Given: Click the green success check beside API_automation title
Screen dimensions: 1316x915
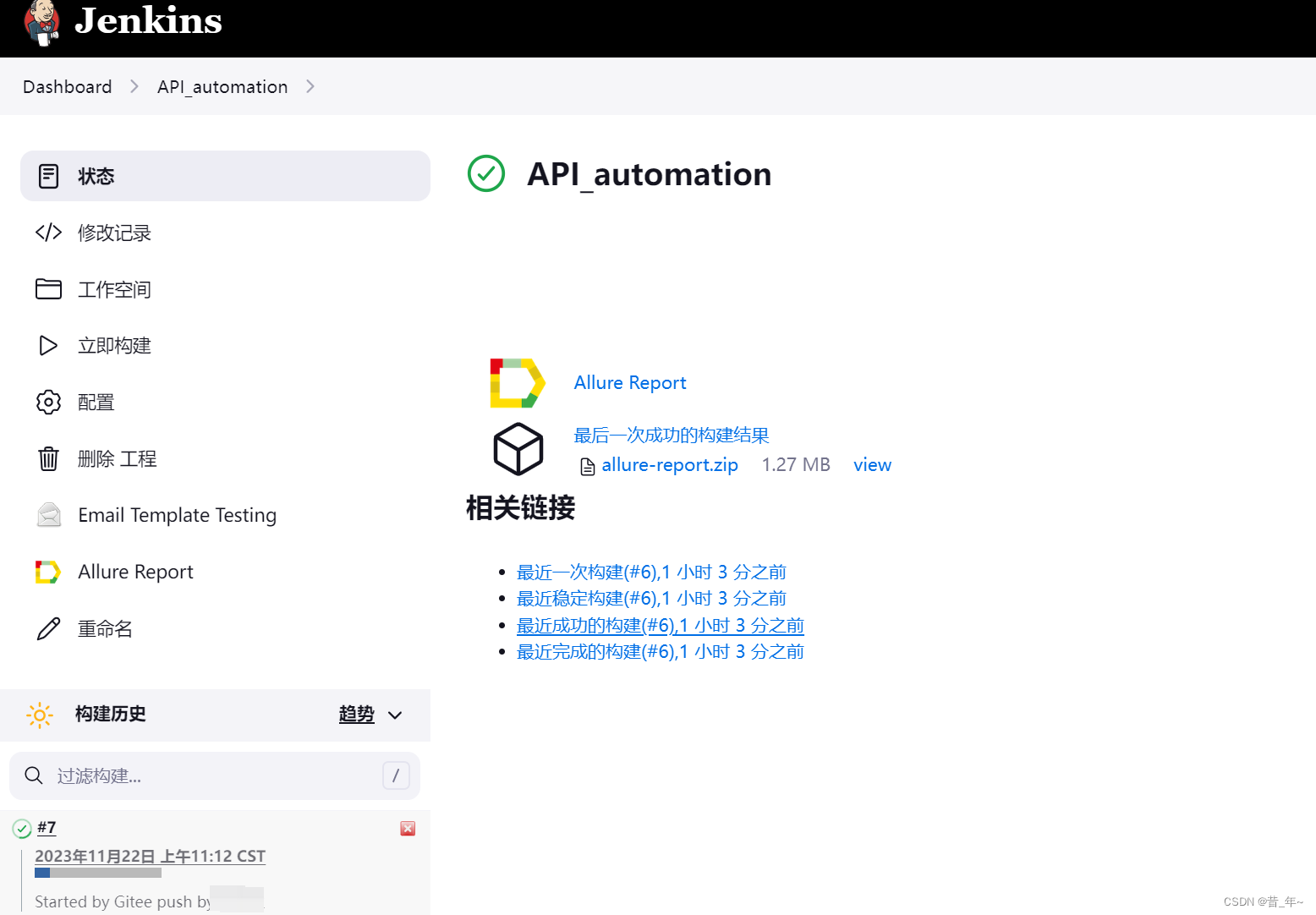Looking at the screenshot, I should 486,173.
